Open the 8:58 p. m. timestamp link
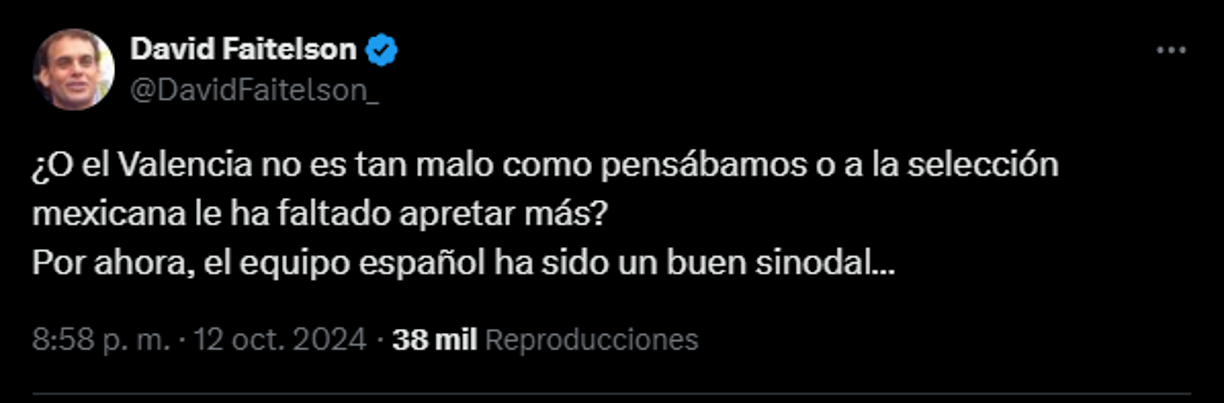Image resolution: width=1224 pixels, height=403 pixels. pos(101,340)
